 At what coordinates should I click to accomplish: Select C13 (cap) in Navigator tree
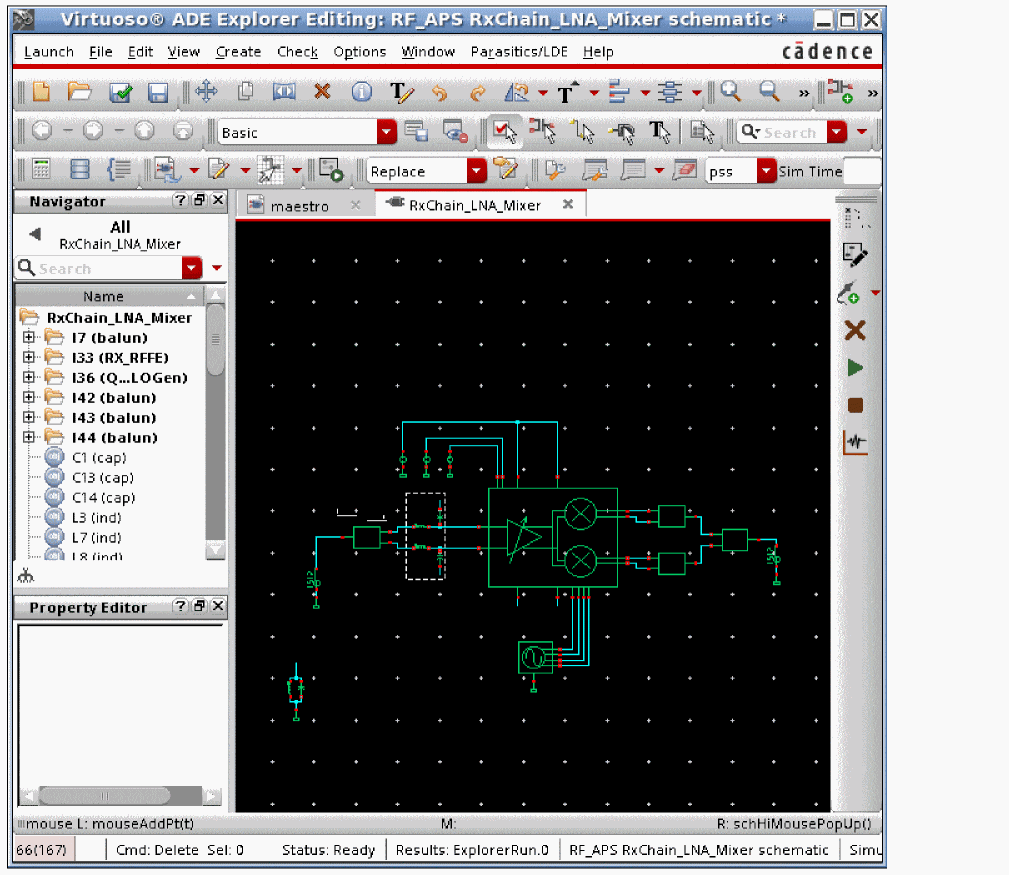(102, 478)
